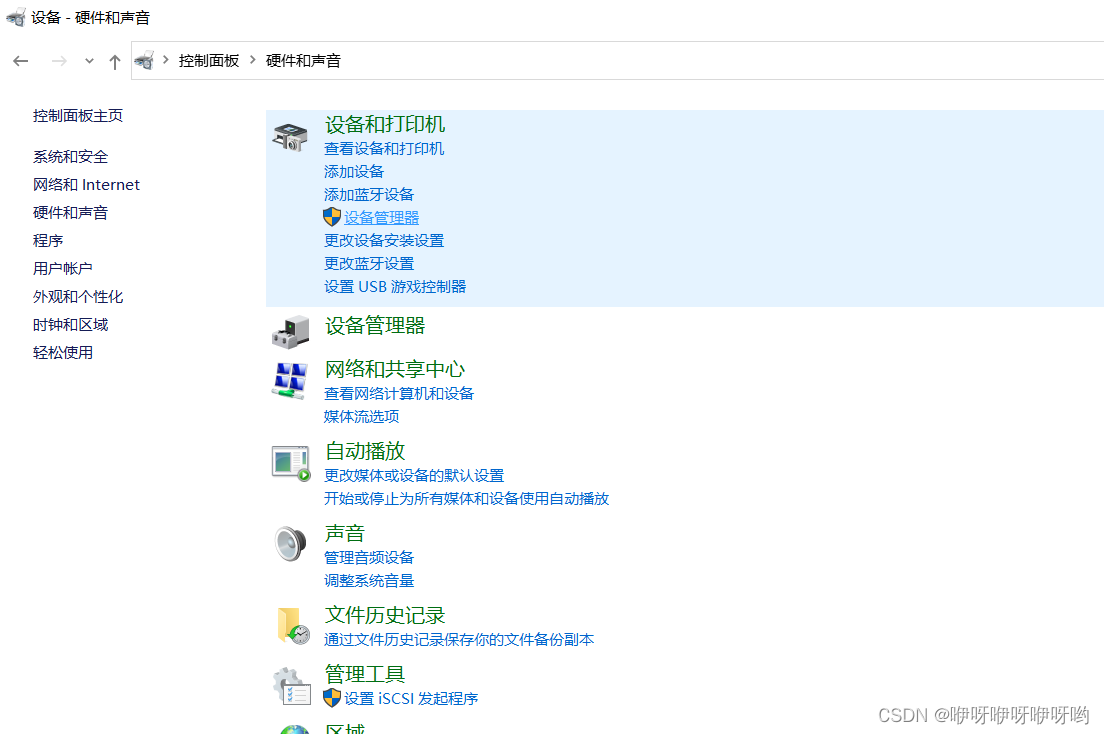Click the File History folder icon

point(293,626)
